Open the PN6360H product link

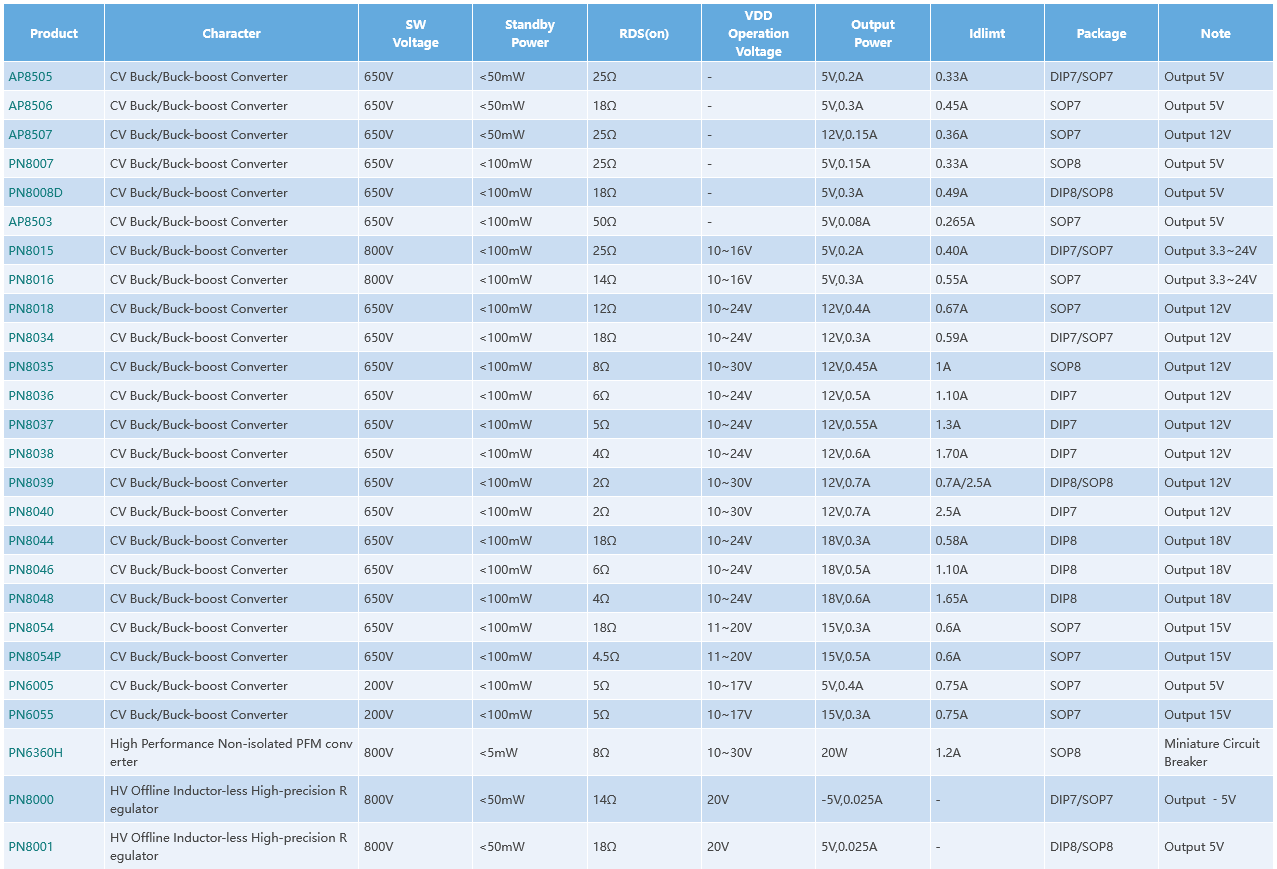tap(35, 753)
